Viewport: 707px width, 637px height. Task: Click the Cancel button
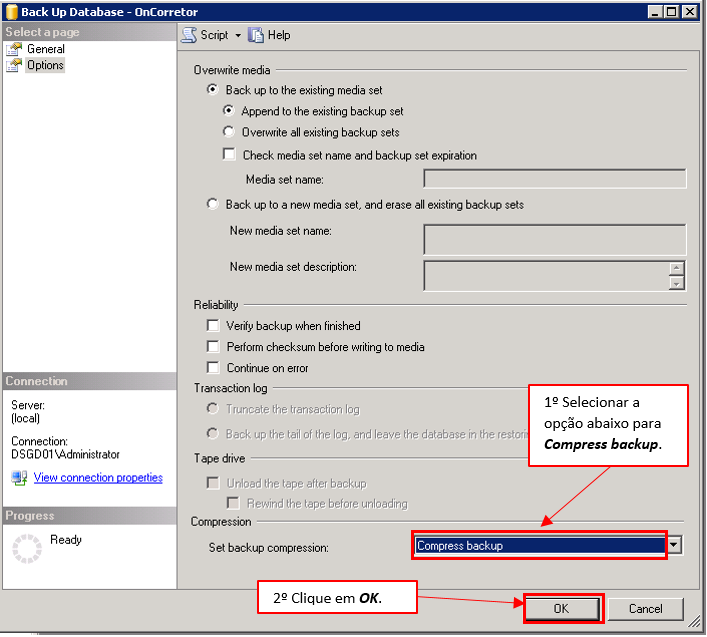click(x=645, y=609)
